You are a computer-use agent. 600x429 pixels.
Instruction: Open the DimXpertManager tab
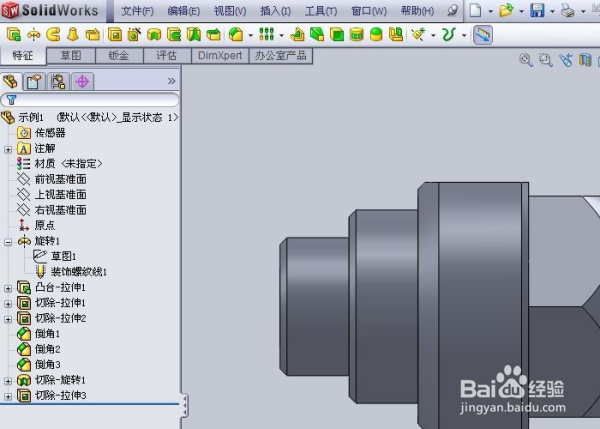pyautogui.click(x=82, y=82)
